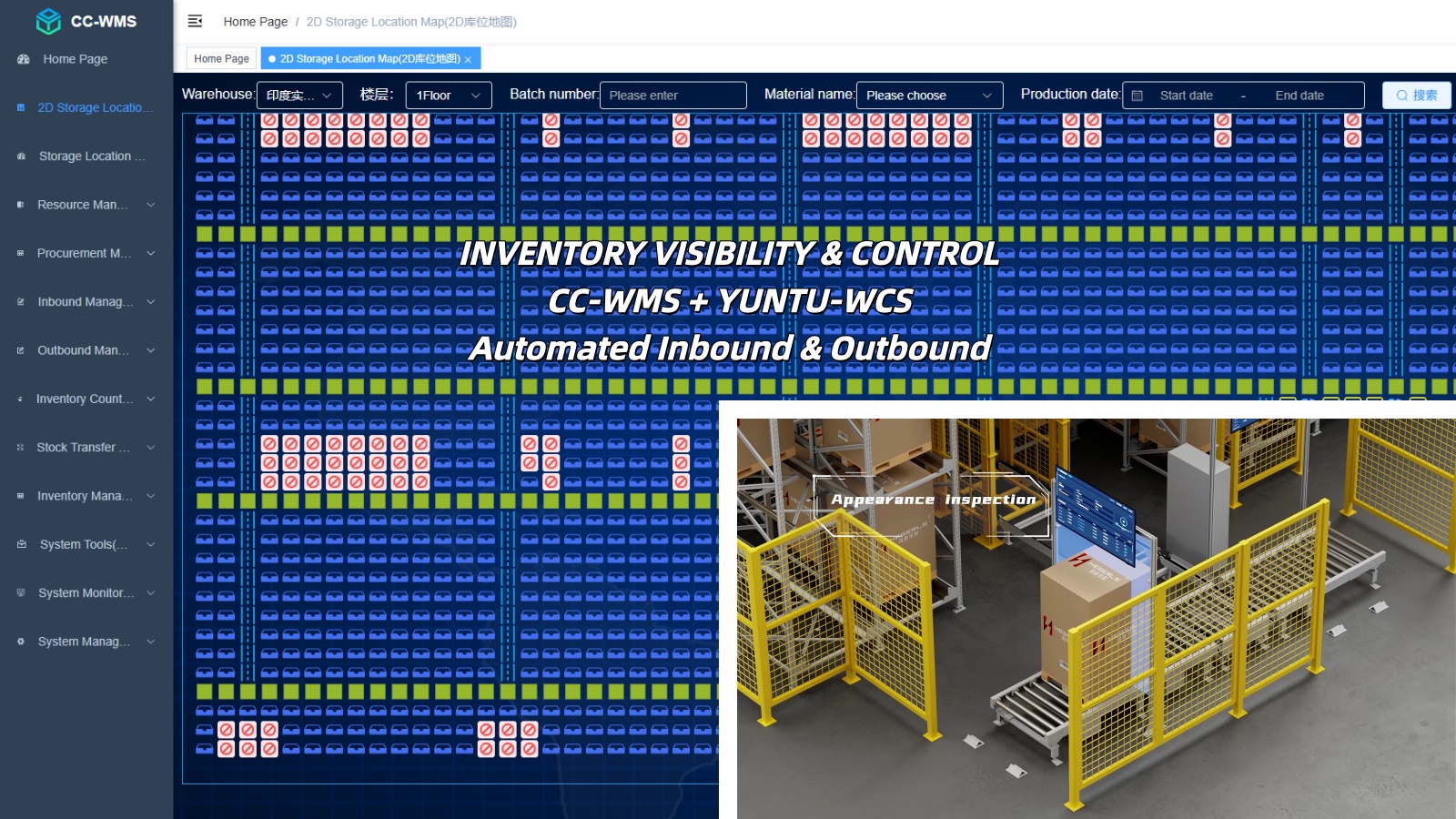The width and height of the screenshot is (1456, 819).
Task: Click the System Monitor sidebar icon
Action: click(21, 592)
